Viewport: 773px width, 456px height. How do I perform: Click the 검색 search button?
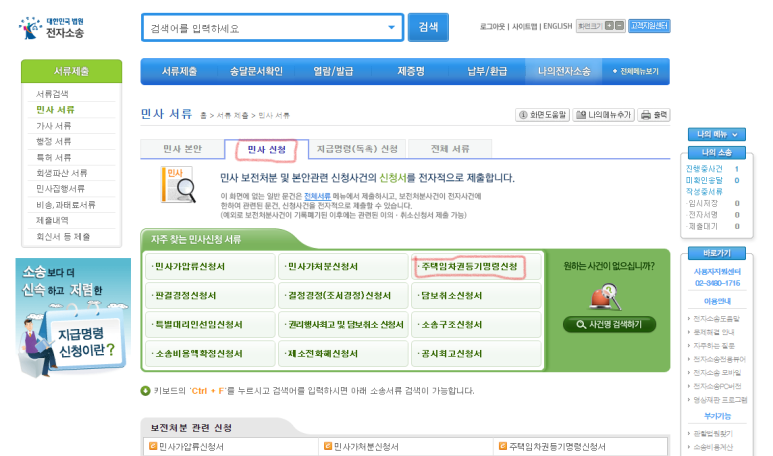[x=428, y=27]
